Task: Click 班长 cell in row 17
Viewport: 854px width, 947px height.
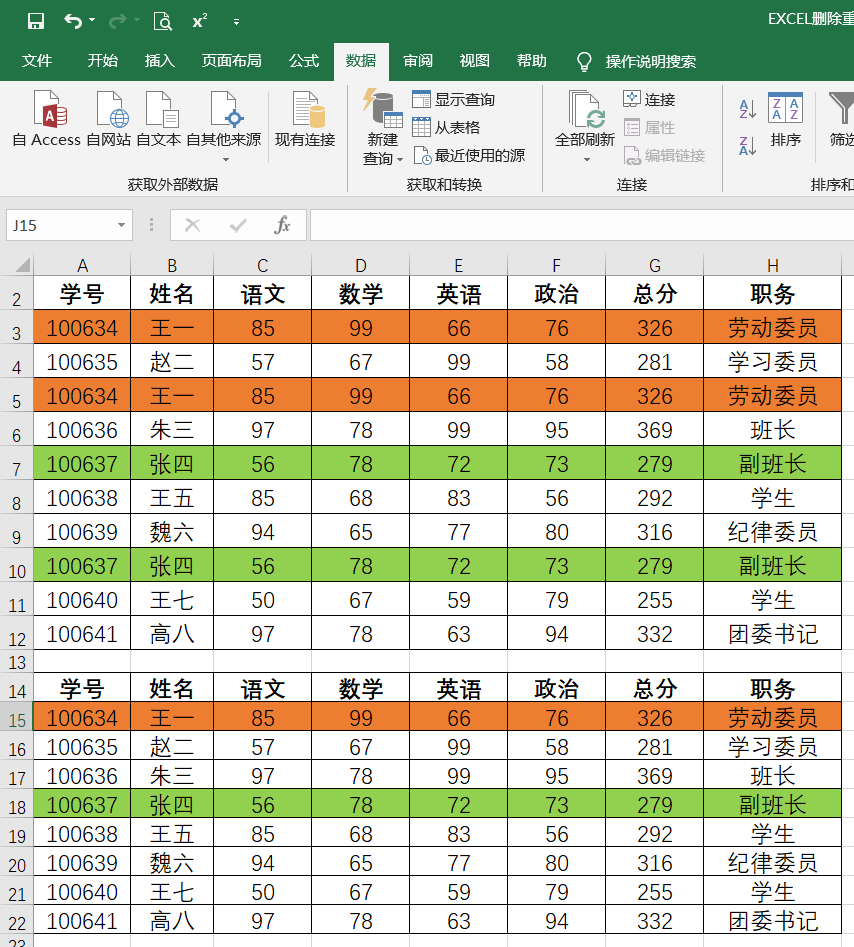Action: pyautogui.click(x=772, y=775)
